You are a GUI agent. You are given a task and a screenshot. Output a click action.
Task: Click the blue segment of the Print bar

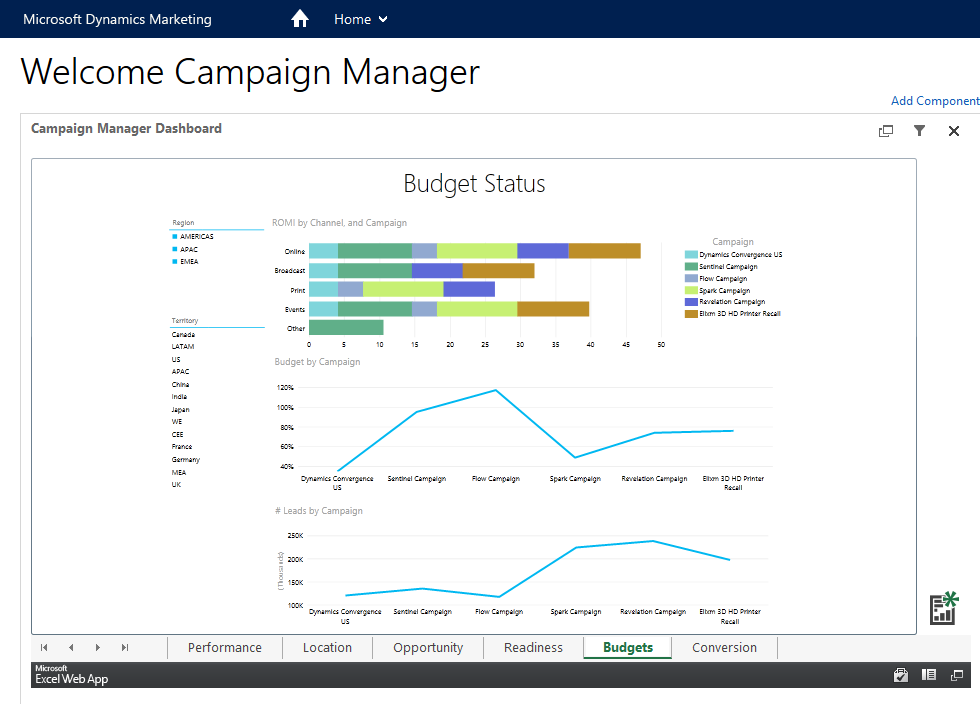[x=469, y=289]
